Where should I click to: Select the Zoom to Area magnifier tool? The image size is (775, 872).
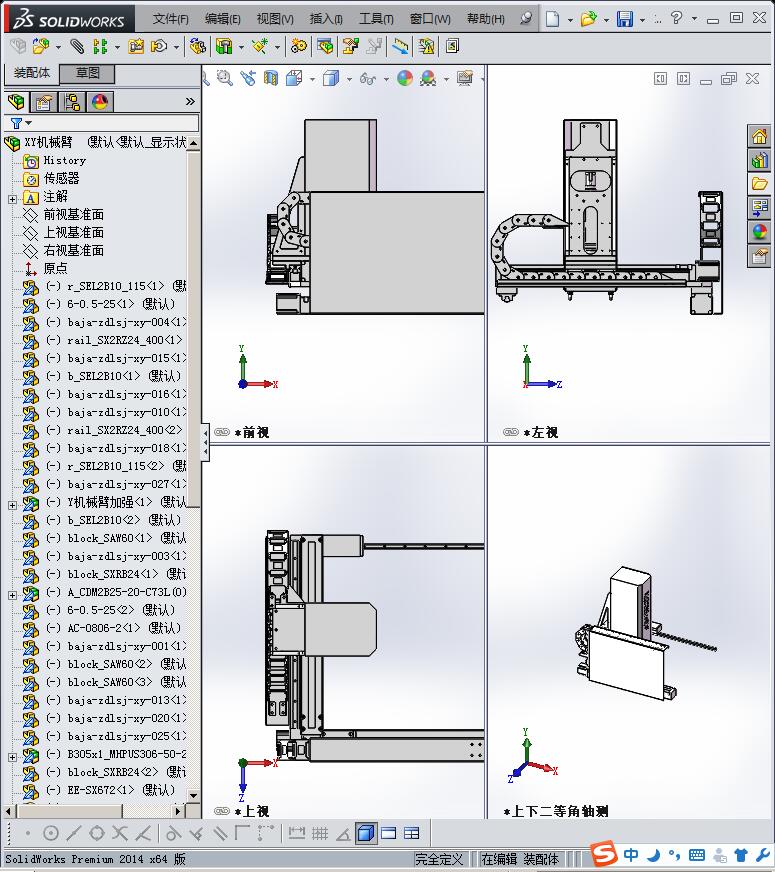[x=225, y=78]
